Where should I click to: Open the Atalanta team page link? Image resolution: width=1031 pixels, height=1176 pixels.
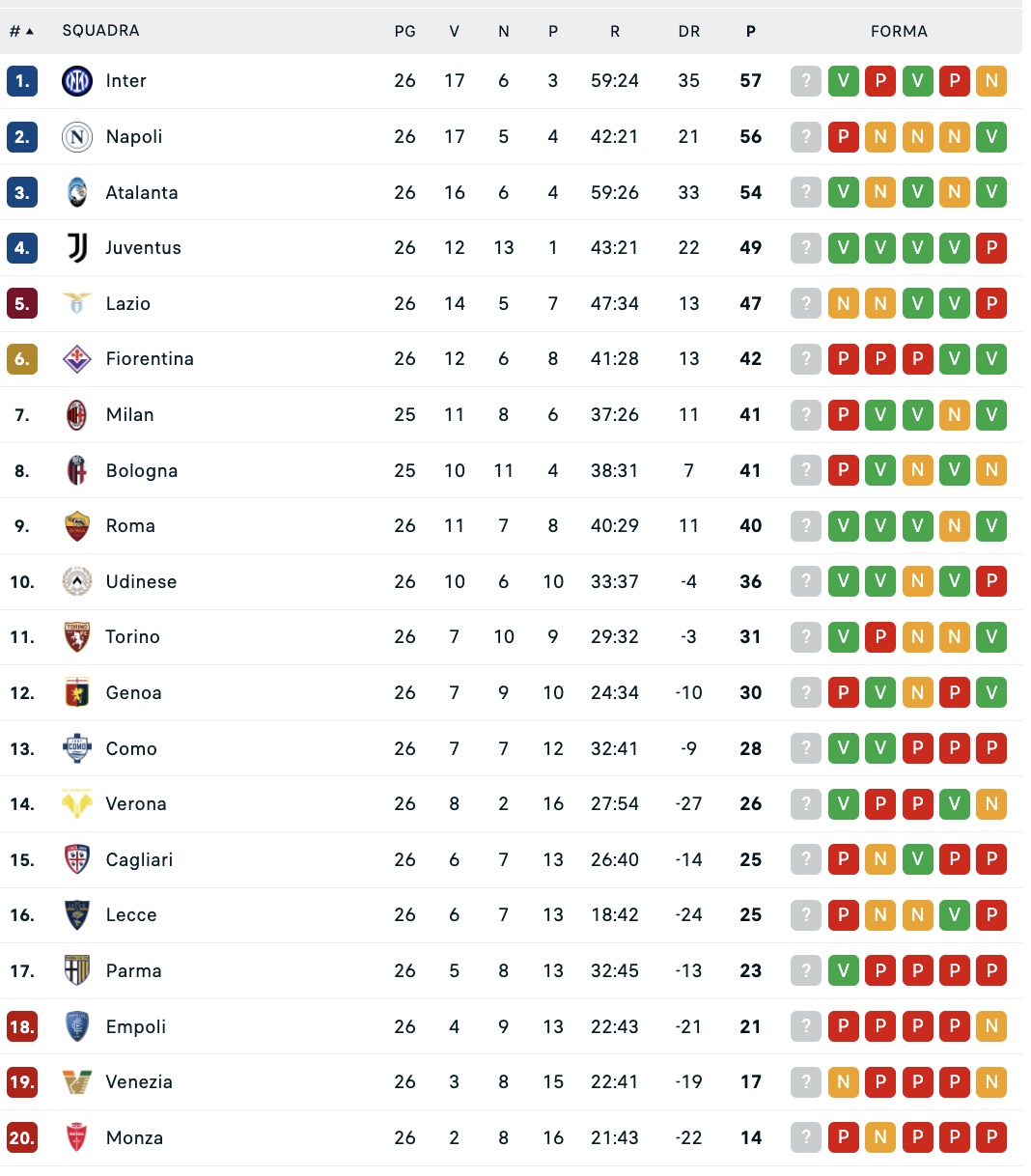(142, 192)
